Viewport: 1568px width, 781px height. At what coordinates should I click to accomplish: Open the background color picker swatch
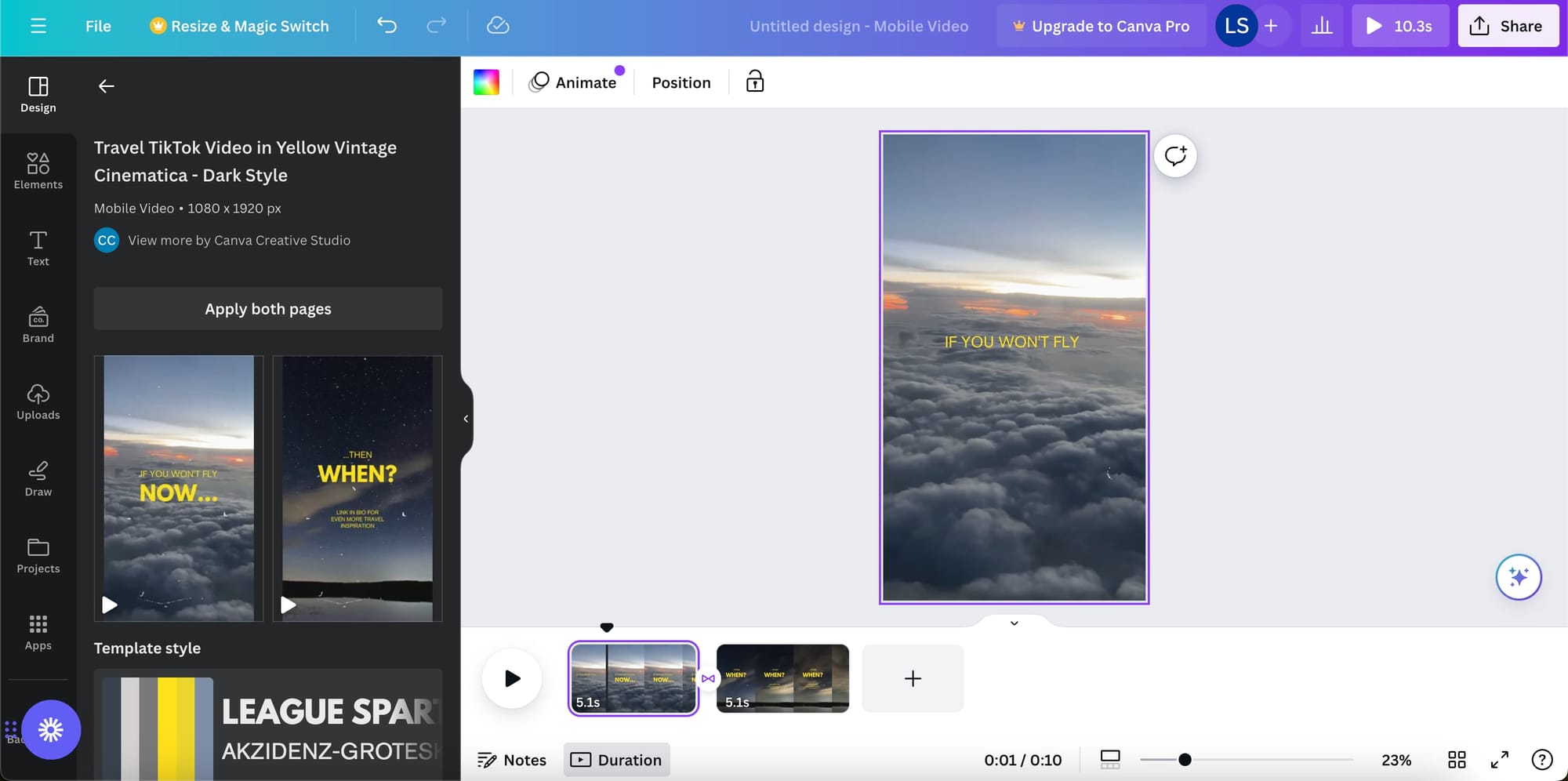tap(486, 82)
